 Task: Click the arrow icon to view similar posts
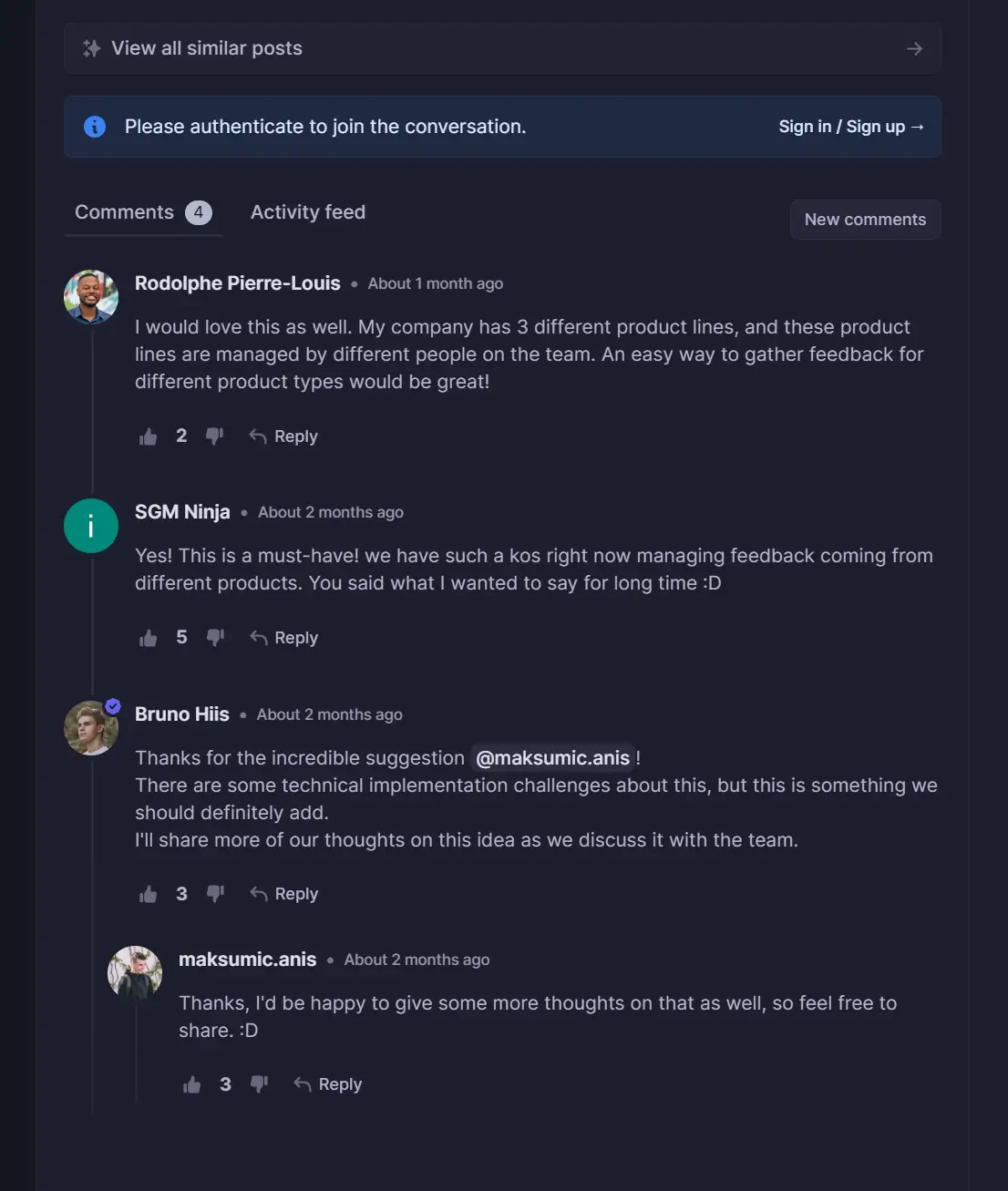(x=913, y=48)
